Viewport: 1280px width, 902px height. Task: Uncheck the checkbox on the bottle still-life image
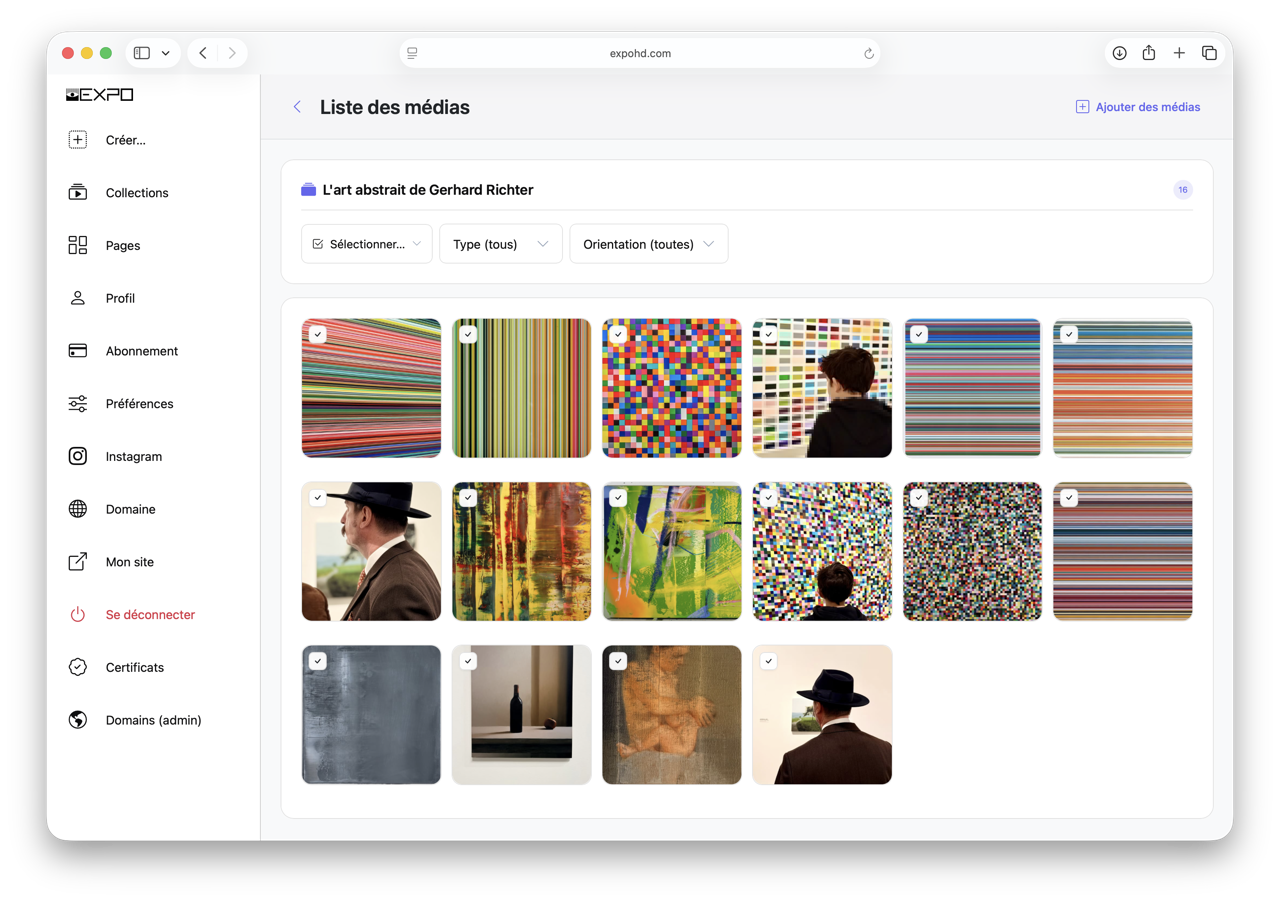[x=468, y=661]
